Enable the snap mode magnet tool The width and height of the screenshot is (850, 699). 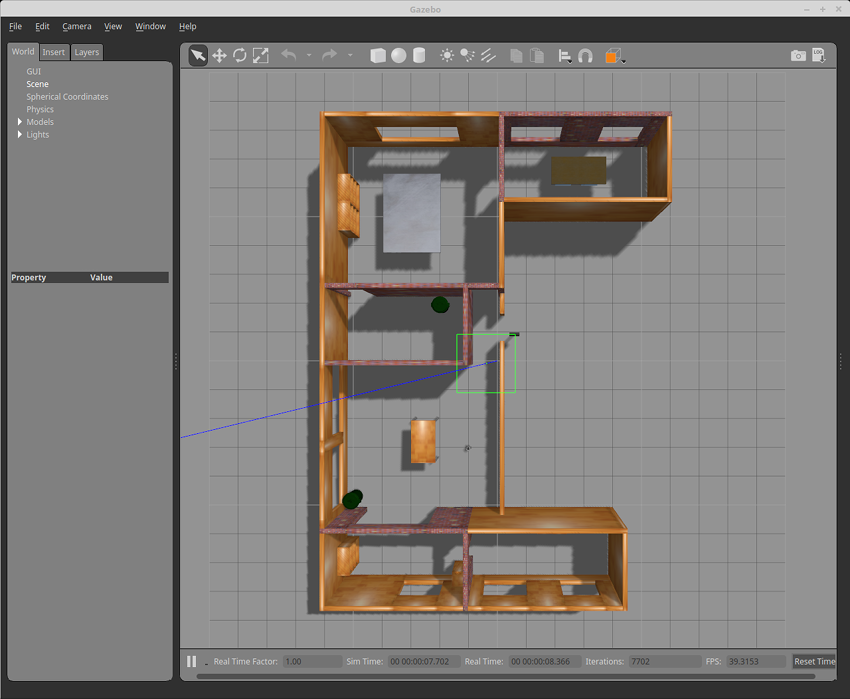tap(585, 55)
